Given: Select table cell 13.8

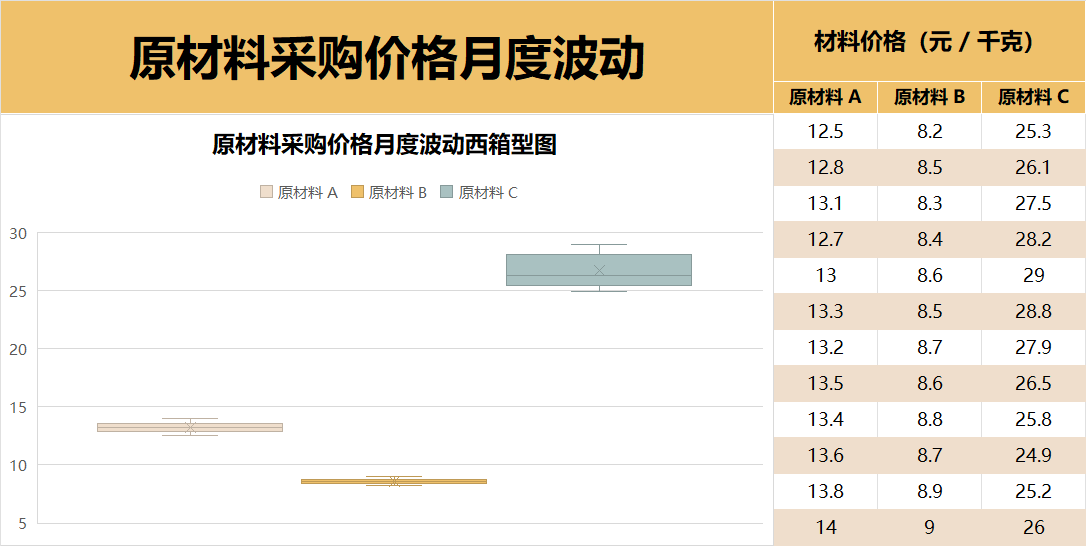Looking at the screenshot, I should pos(826,492).
